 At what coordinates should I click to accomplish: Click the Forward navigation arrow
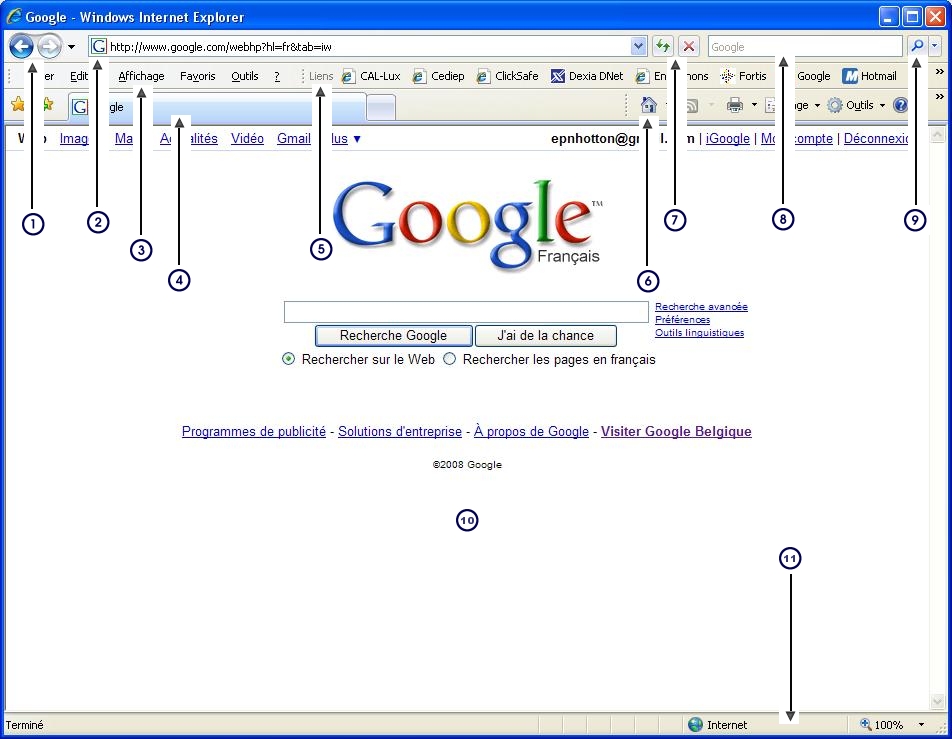pyautogui.click(x=49, y=46)
